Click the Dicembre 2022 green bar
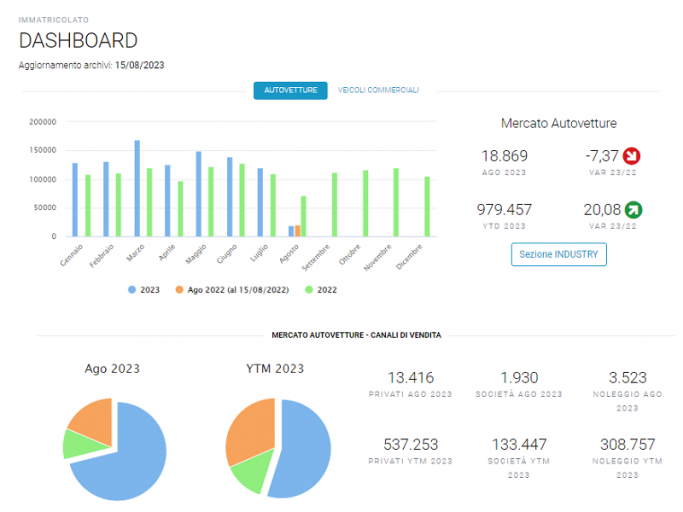The image size is (683, 512). [x=427, y=207]
